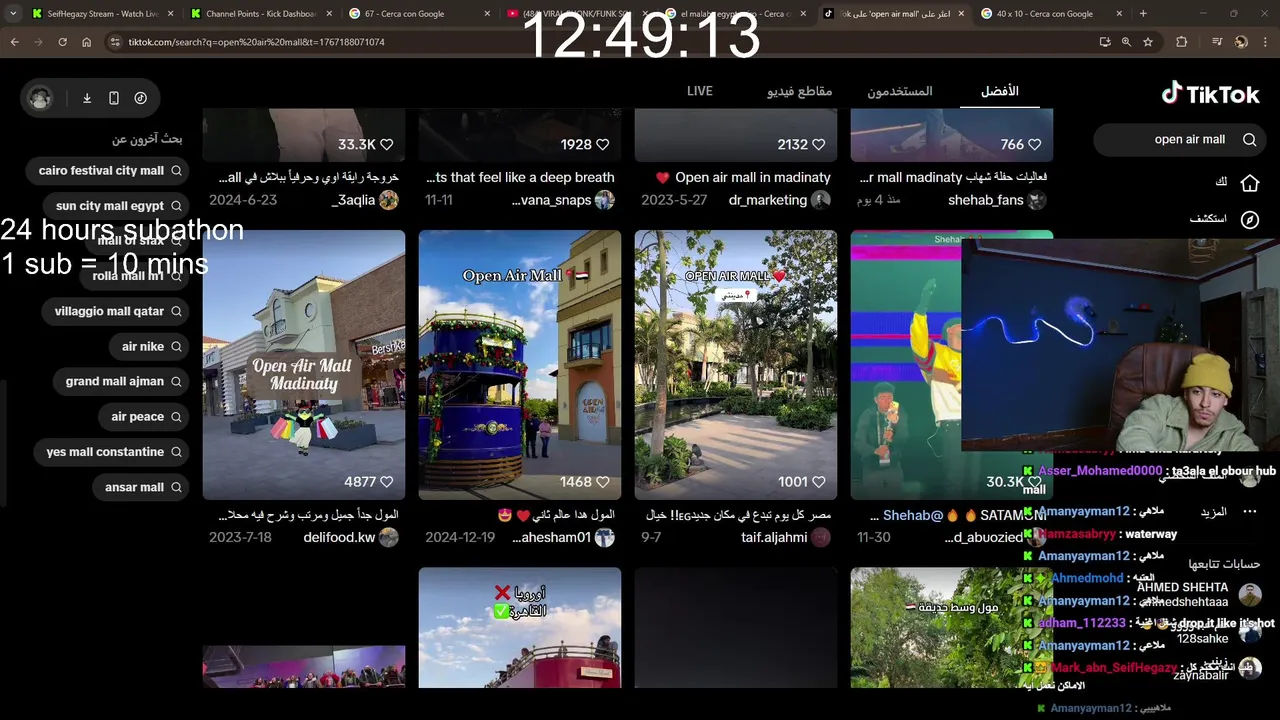This screenshot has height=720, width=1280.
Task: Click the browser address bar URL
Action: pos(256,42)
